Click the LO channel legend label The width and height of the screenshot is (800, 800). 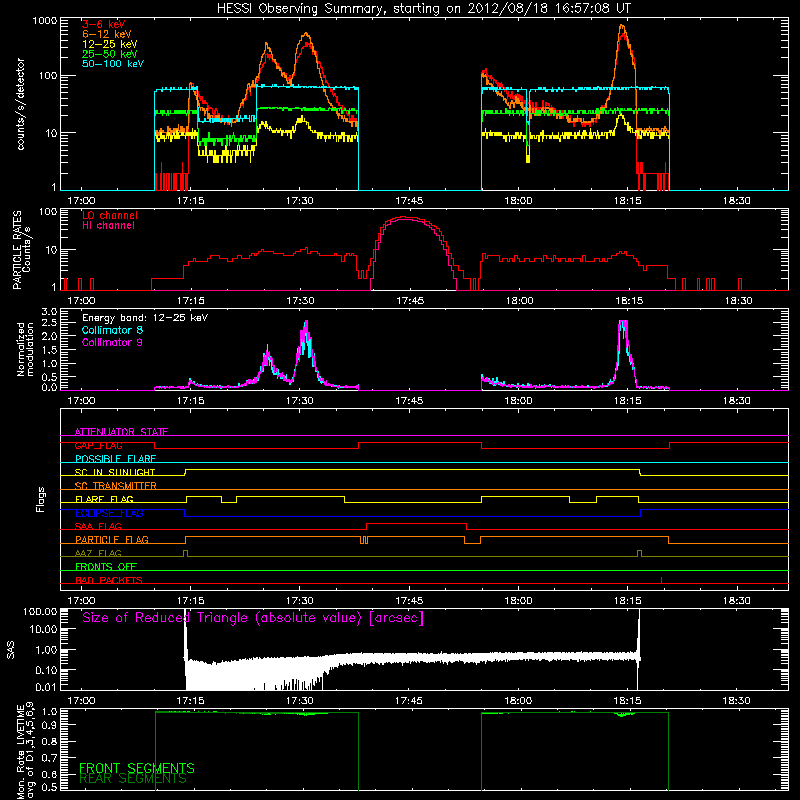pyautogui.click(x=110, y=215)
